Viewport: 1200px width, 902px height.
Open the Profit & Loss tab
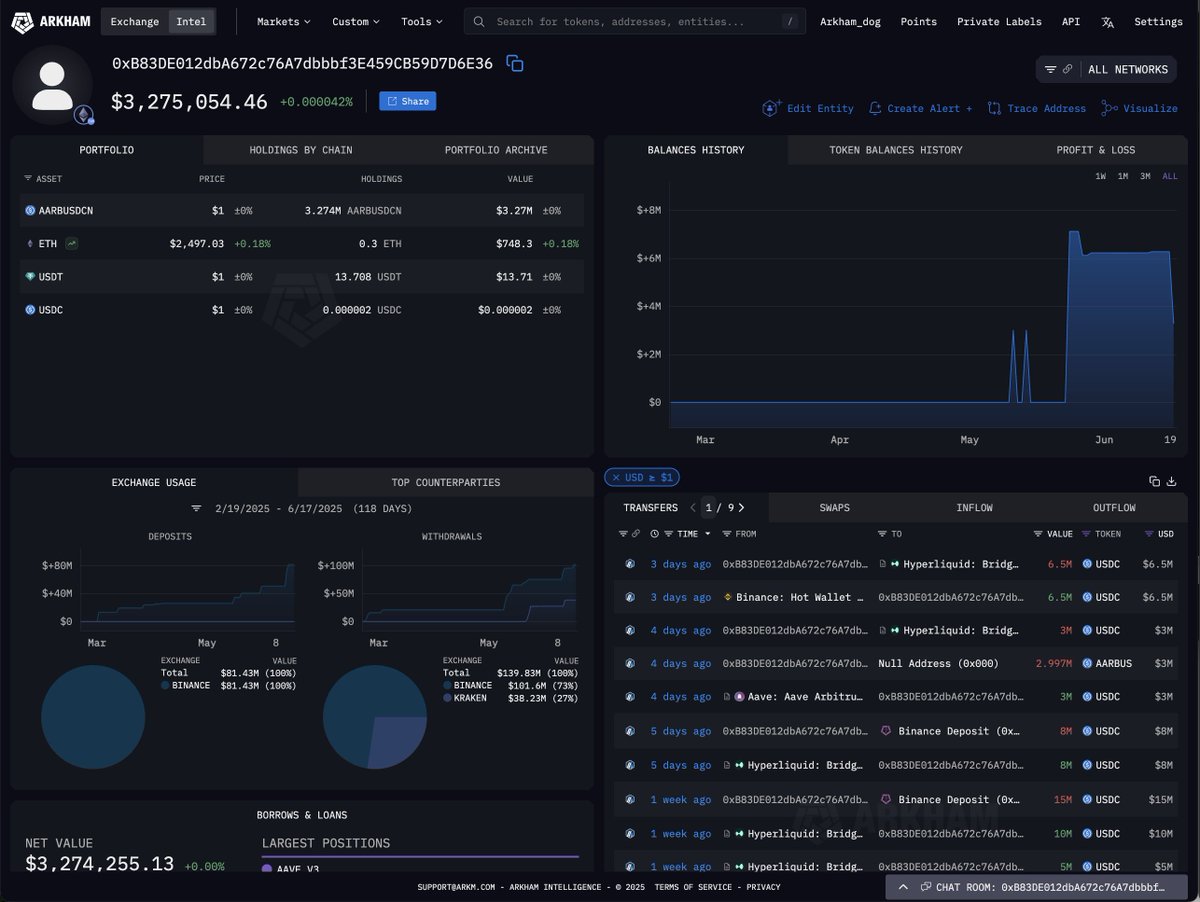click(x=1095, y=150)
